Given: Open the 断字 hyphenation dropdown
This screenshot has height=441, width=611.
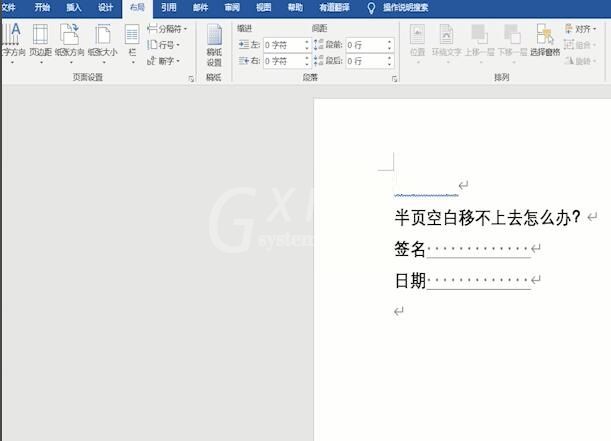Looking at the screenshot, I should 164,61.
